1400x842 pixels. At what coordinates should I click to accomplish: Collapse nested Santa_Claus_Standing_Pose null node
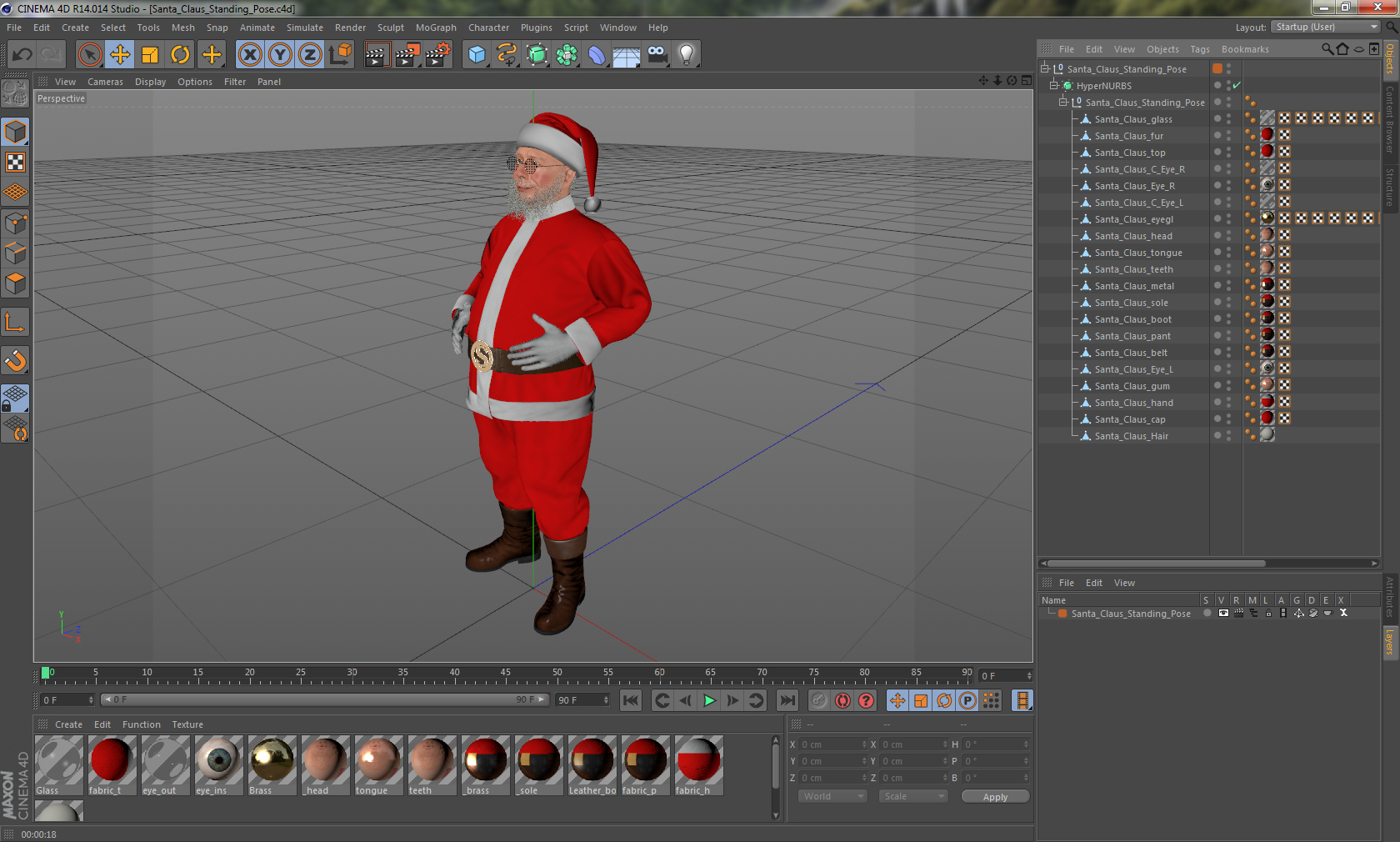1062,102
